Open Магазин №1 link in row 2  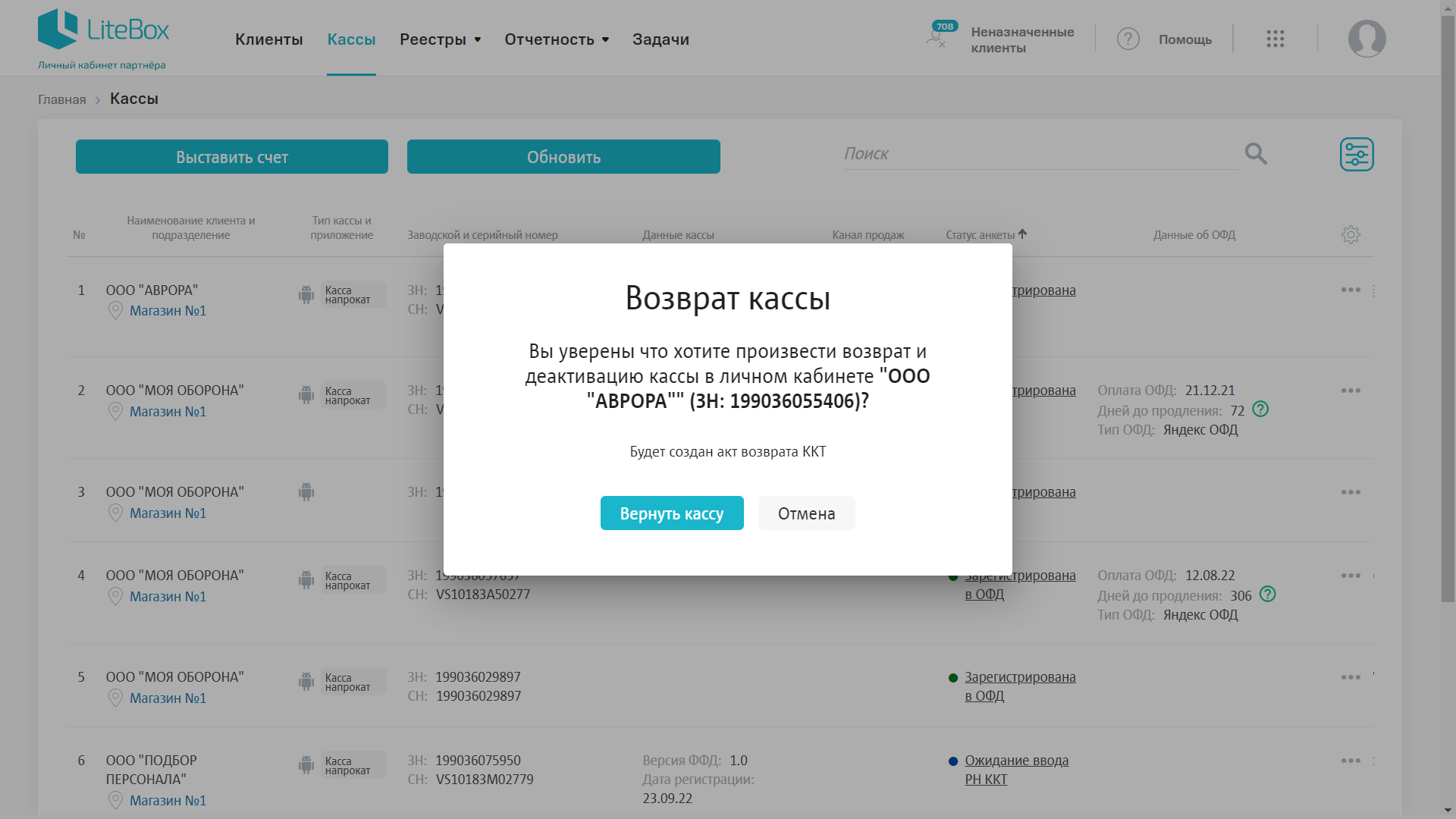[x=168, y=412]
